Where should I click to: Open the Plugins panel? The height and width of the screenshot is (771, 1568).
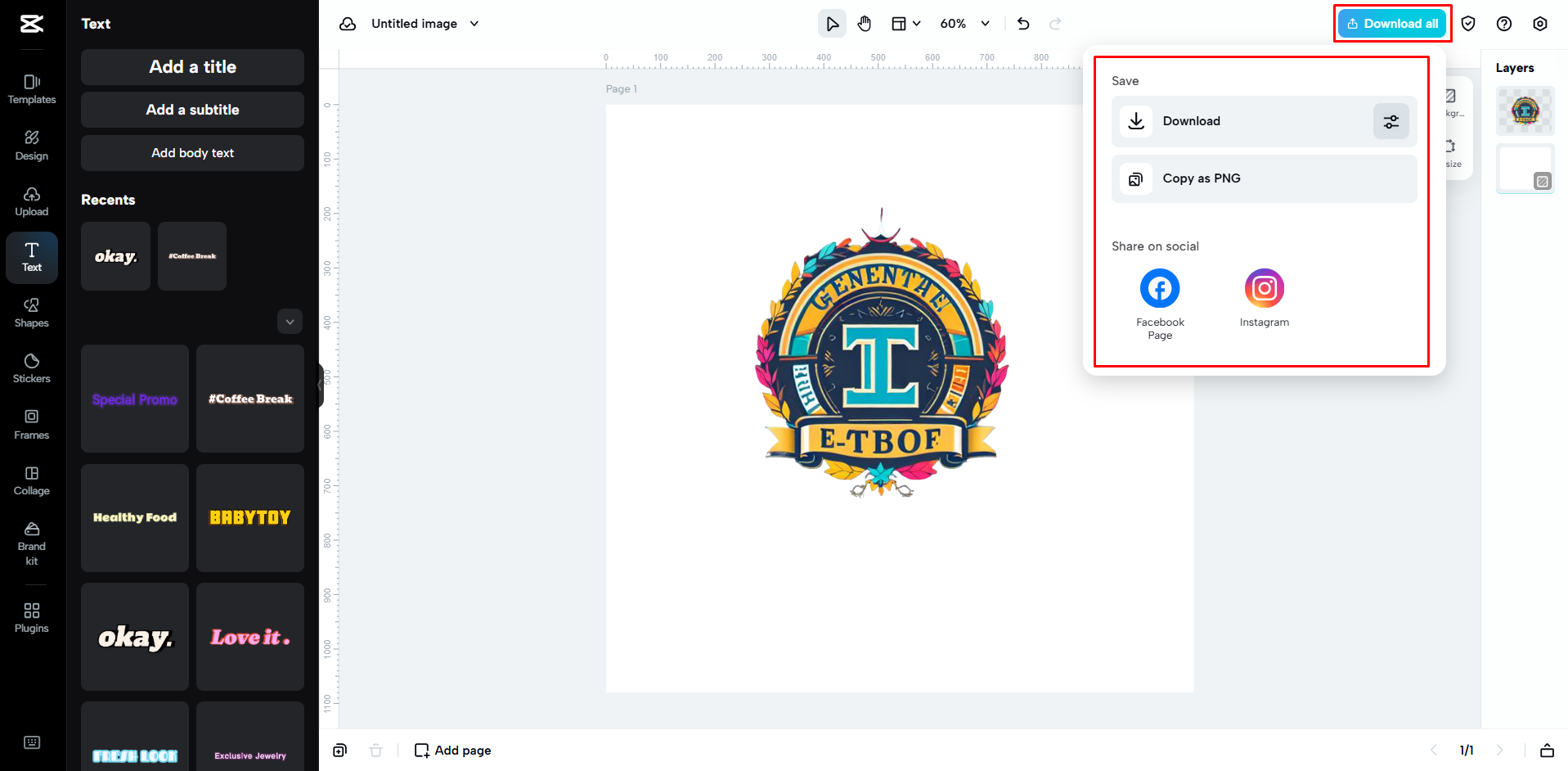click(31, 617)
